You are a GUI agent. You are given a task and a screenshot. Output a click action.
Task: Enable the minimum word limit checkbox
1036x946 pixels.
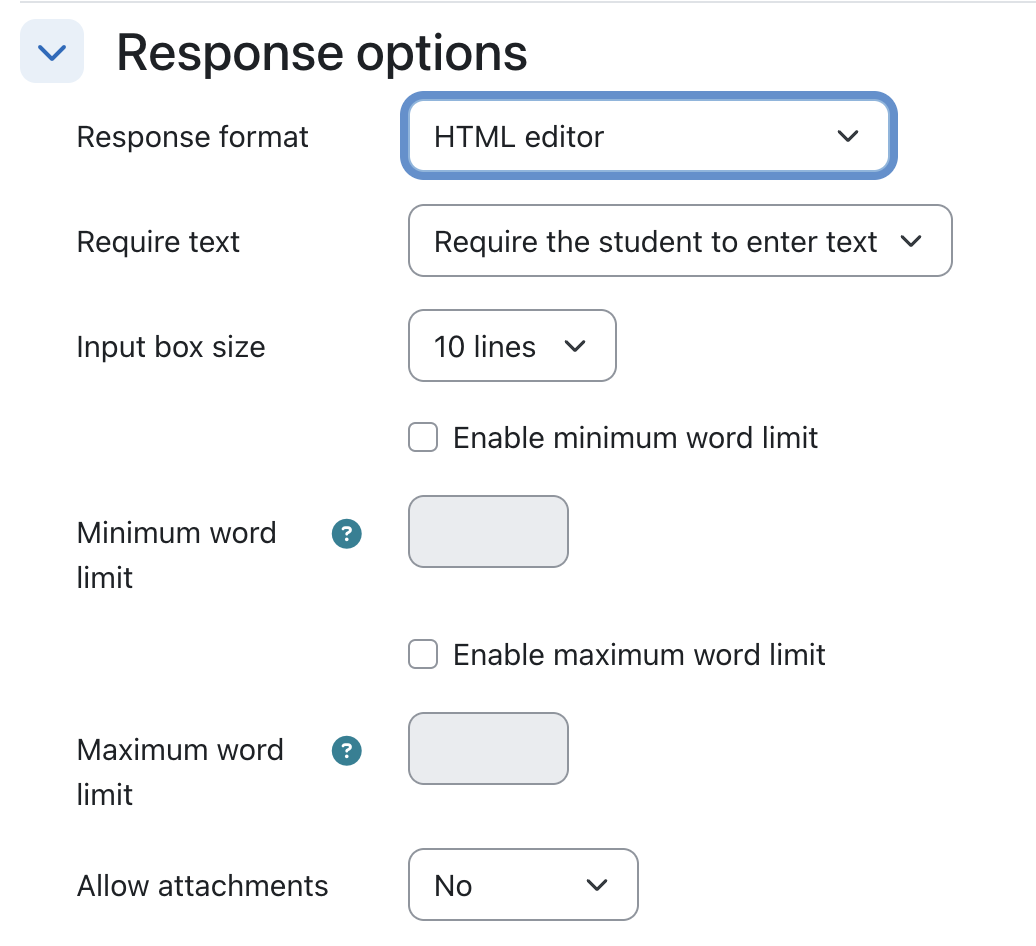[x=423, y=437]
